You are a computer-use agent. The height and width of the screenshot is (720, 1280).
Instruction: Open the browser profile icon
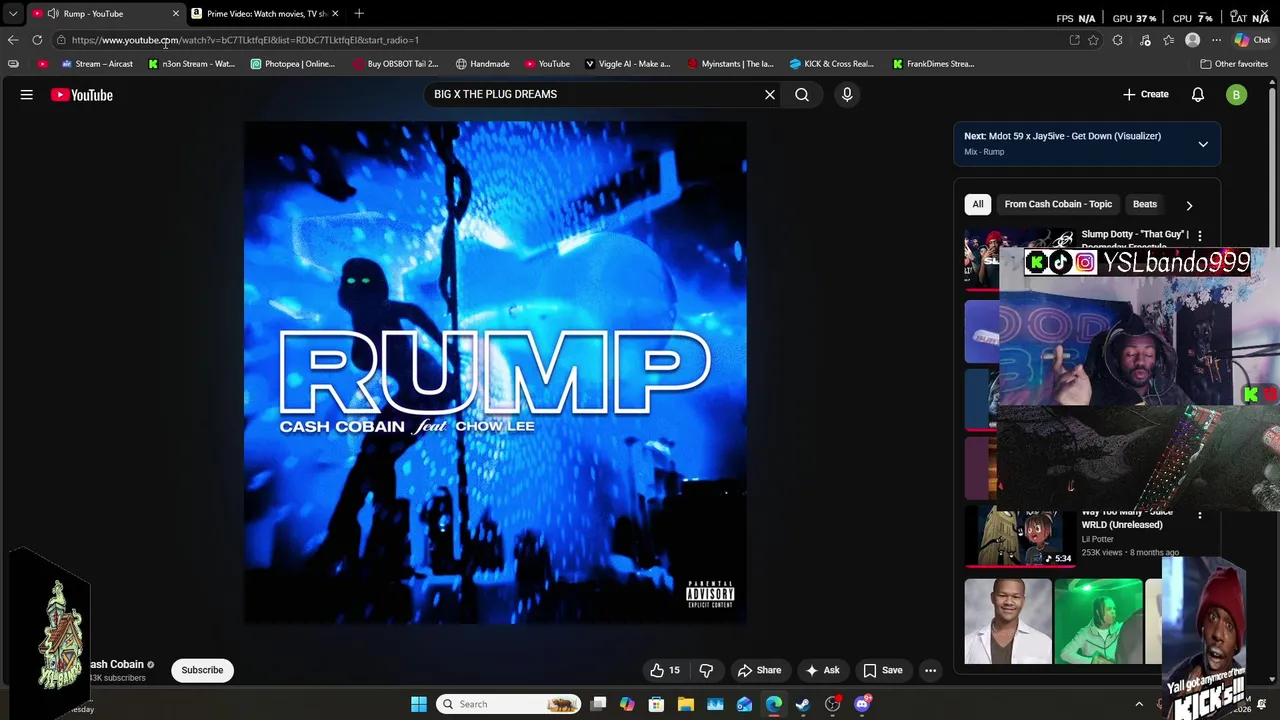(1192, 40)
